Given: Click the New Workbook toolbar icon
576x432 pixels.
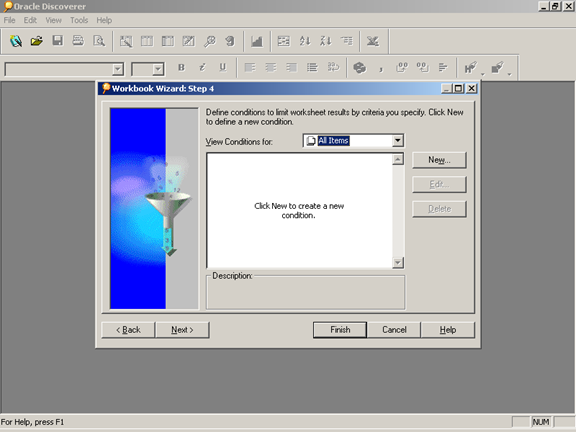Looking at the screenshot, I should pyautogui.click(x=16, y=41).
